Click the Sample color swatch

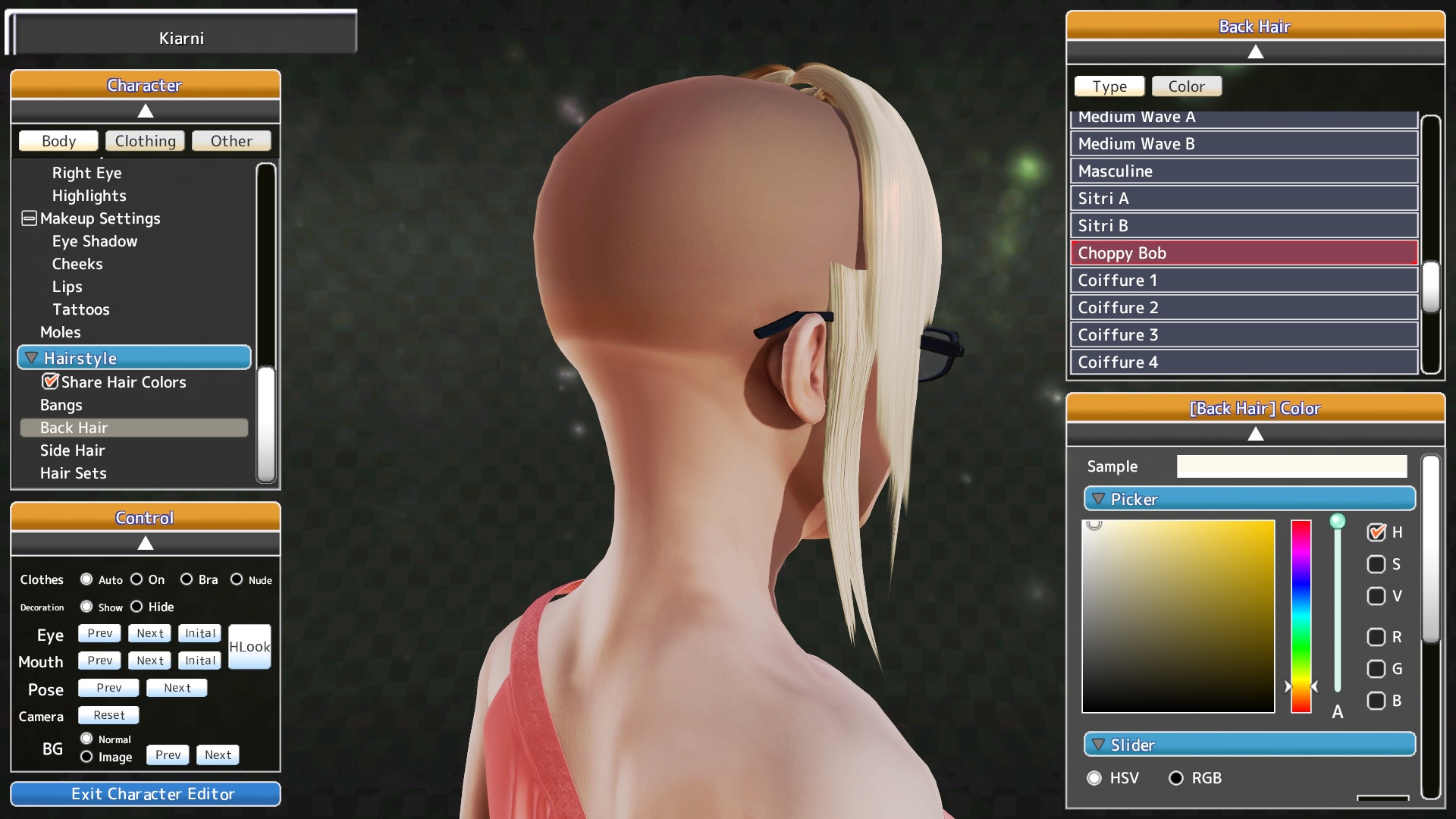tap(1291, 466)
